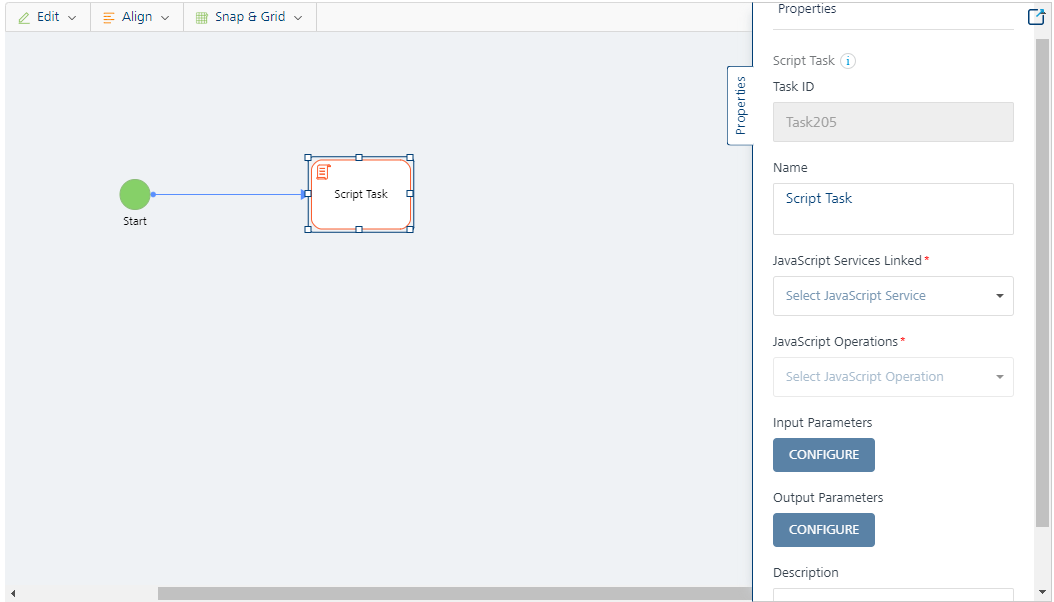Click the Edit pencil icon

click(24, 17)
